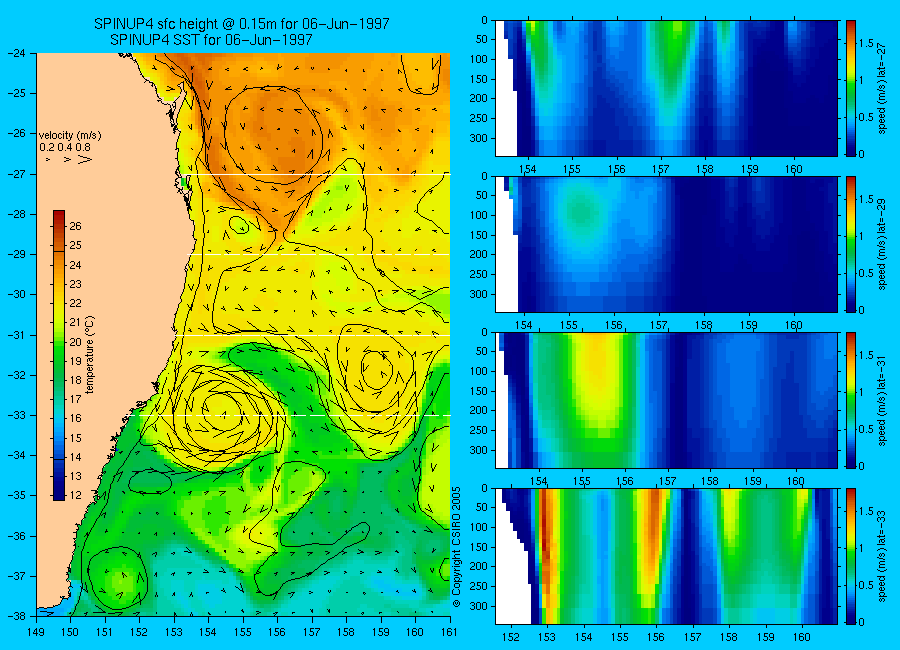
Task: Click the subtitle "SPINUP4 SST for 06-Jun-1997"
Action: tap(211, 40)
